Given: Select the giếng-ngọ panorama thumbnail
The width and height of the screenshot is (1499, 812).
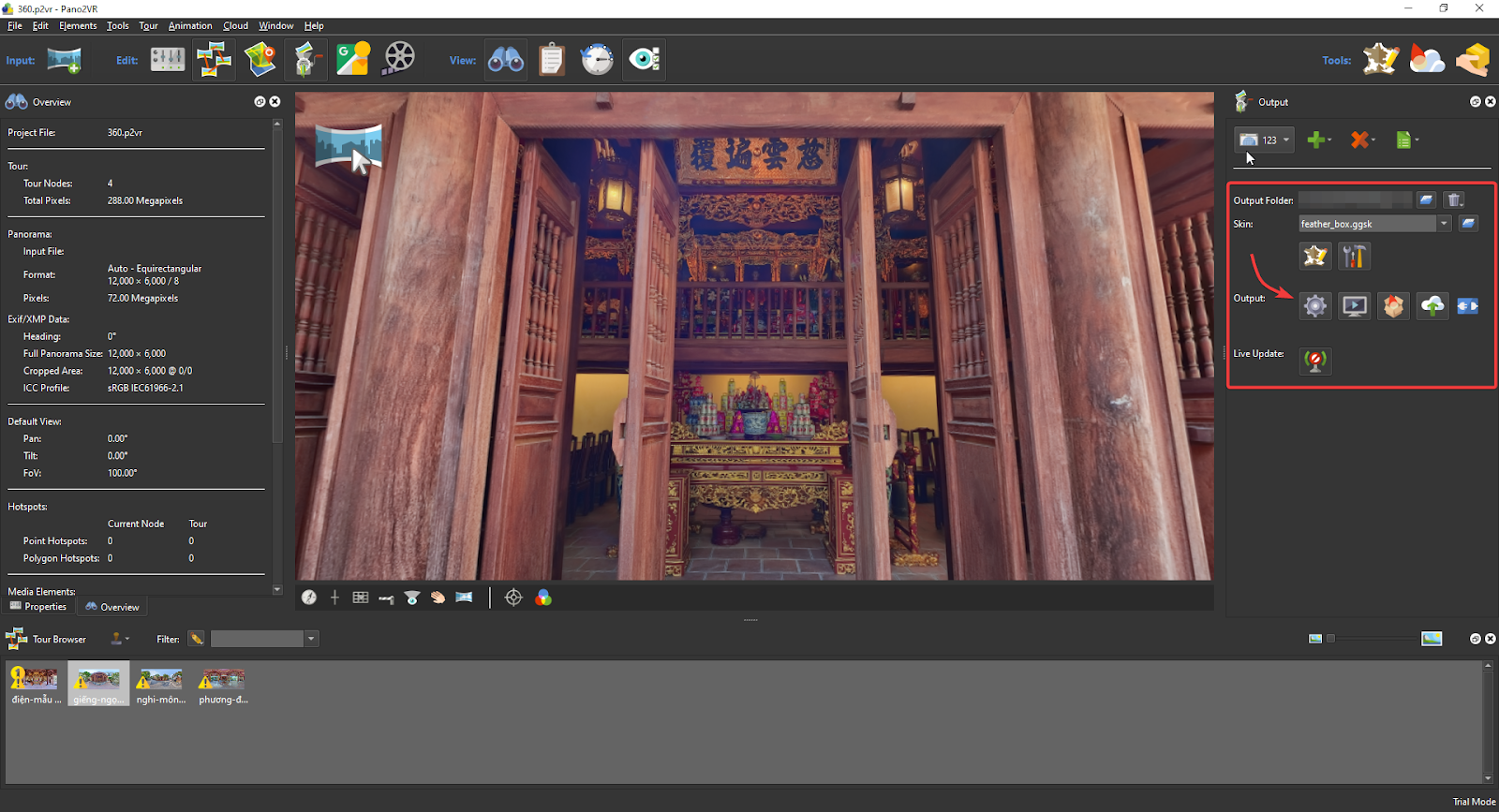Looking at the screenshot, I should [98, 685].
